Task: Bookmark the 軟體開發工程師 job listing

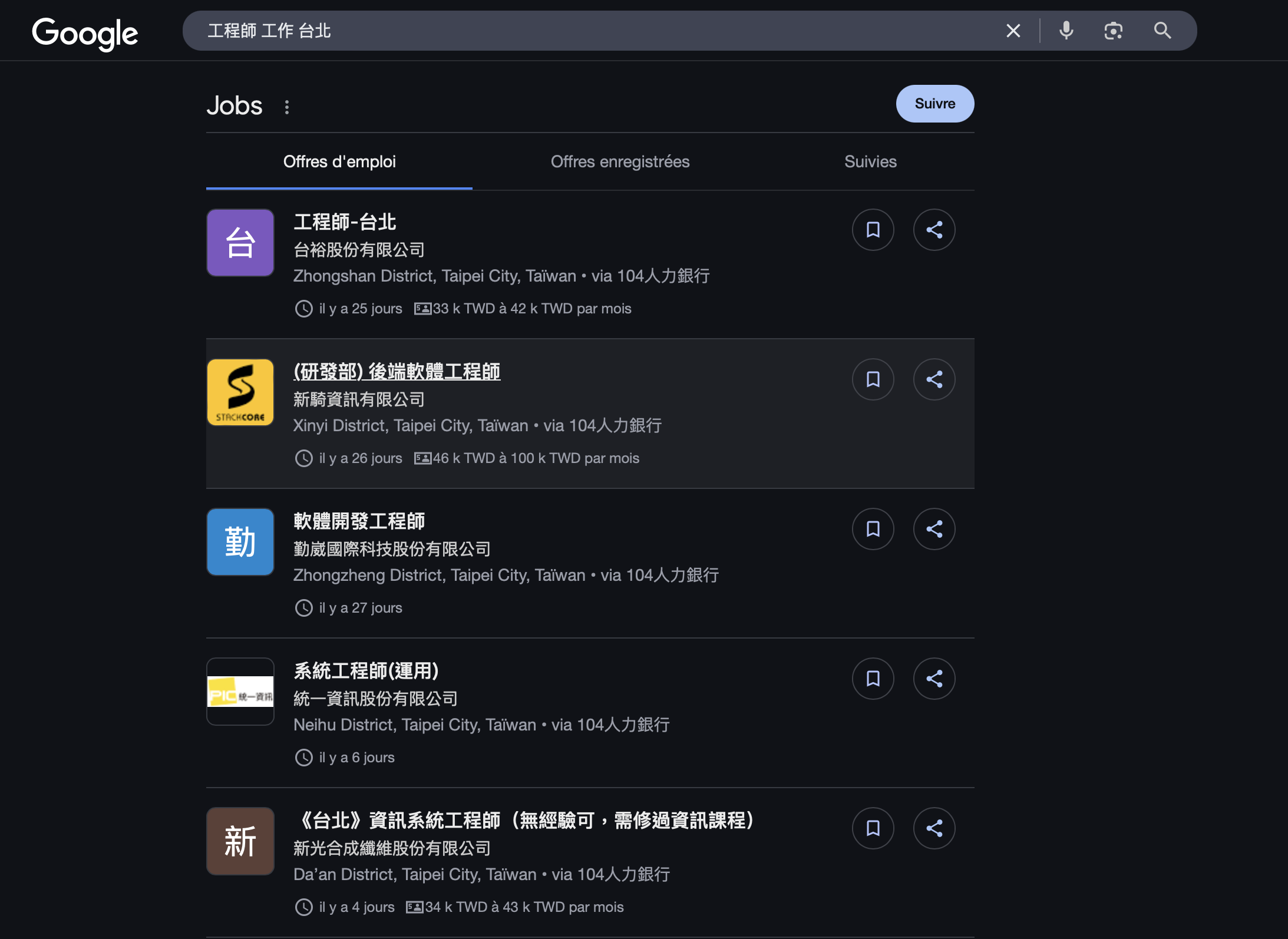Action: (873, 529)
